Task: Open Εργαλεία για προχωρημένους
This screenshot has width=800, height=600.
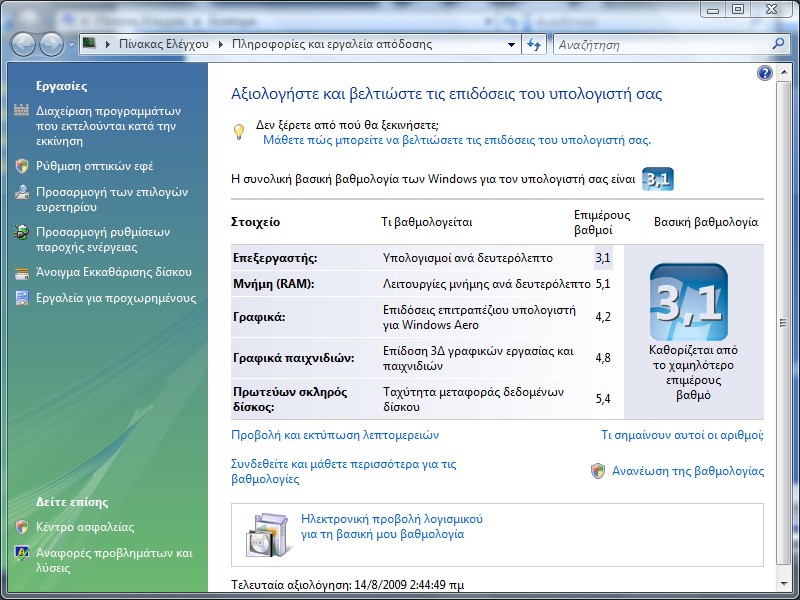Action: point(116,298)
